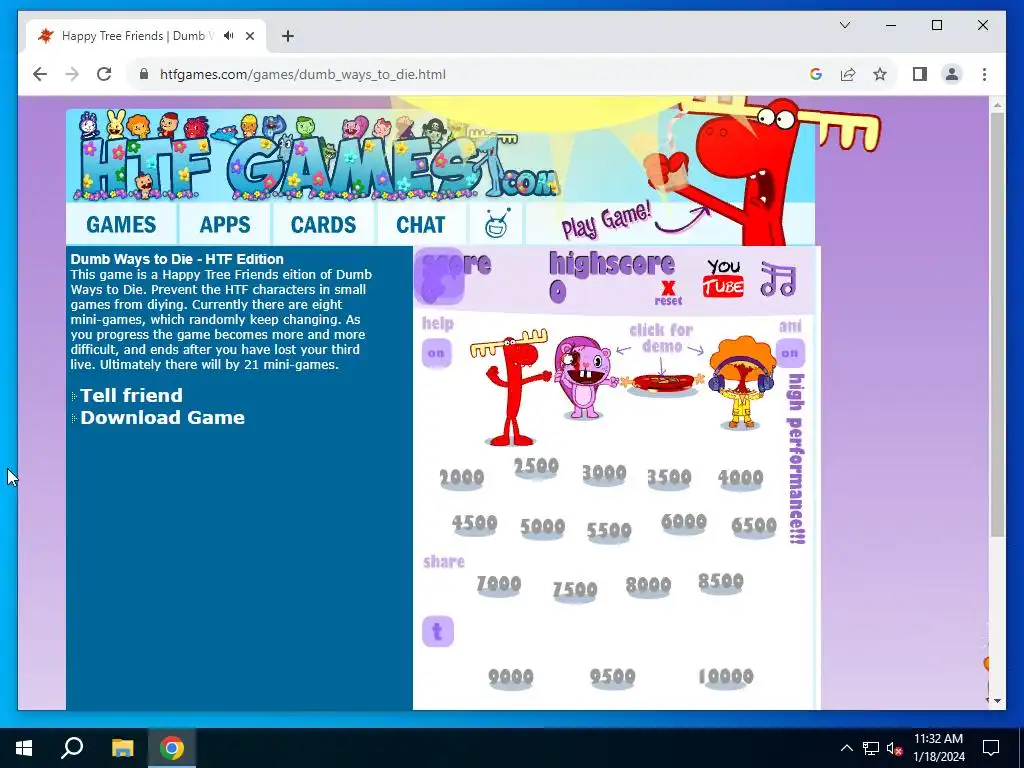The width and height of the screenshot is (1024, 768).
Task: Click the 9500 score milestone
Action: click(612, 678)
